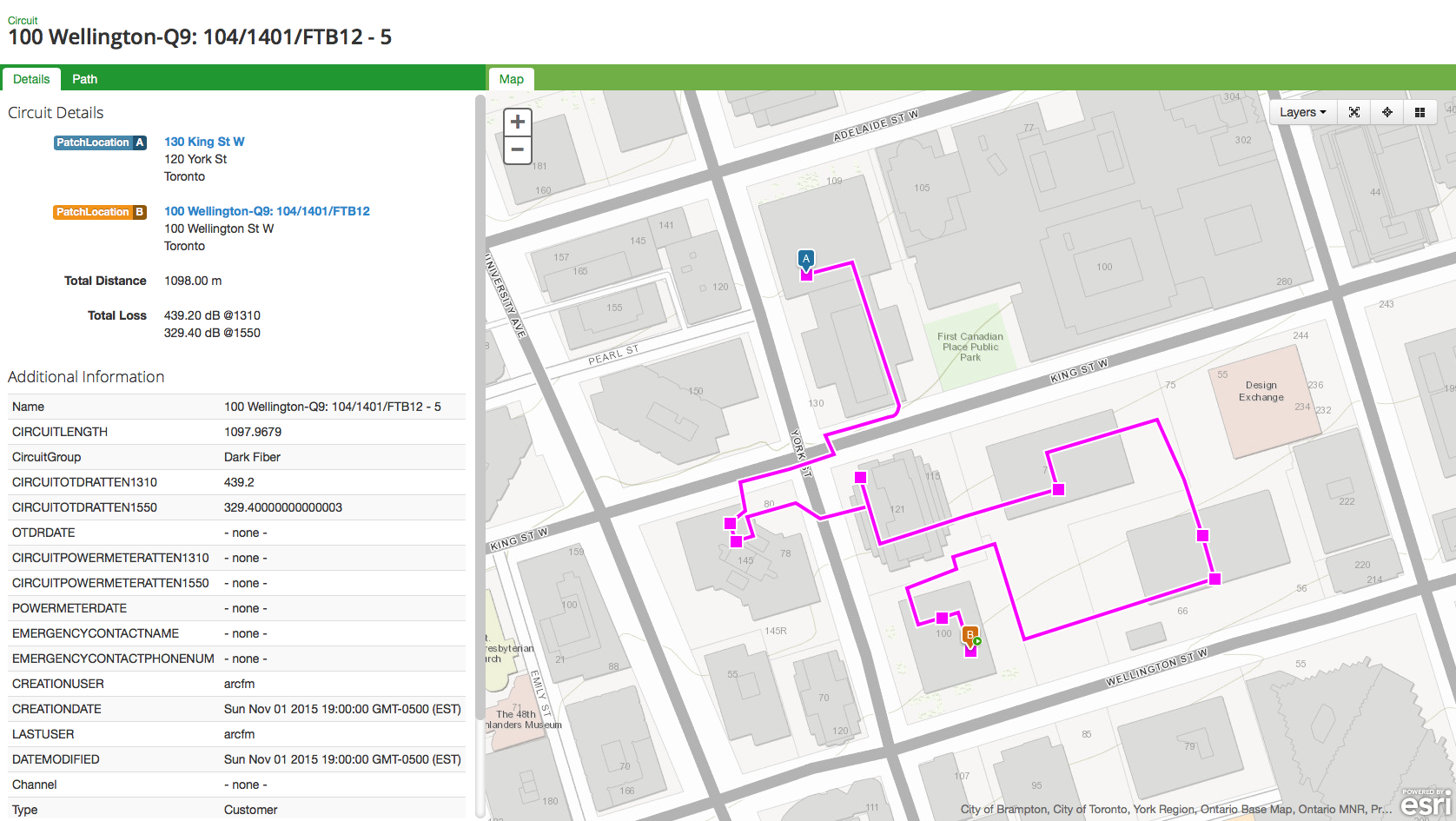
Task: Open the basemap gallery grid icon
Action: (x=1420, y=111)
